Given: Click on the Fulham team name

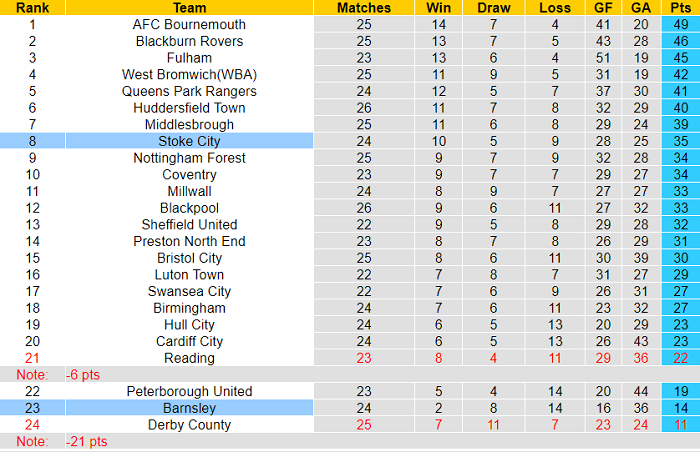Looking at the screenshot, I should pyautogui.click(x=189, y=58).
